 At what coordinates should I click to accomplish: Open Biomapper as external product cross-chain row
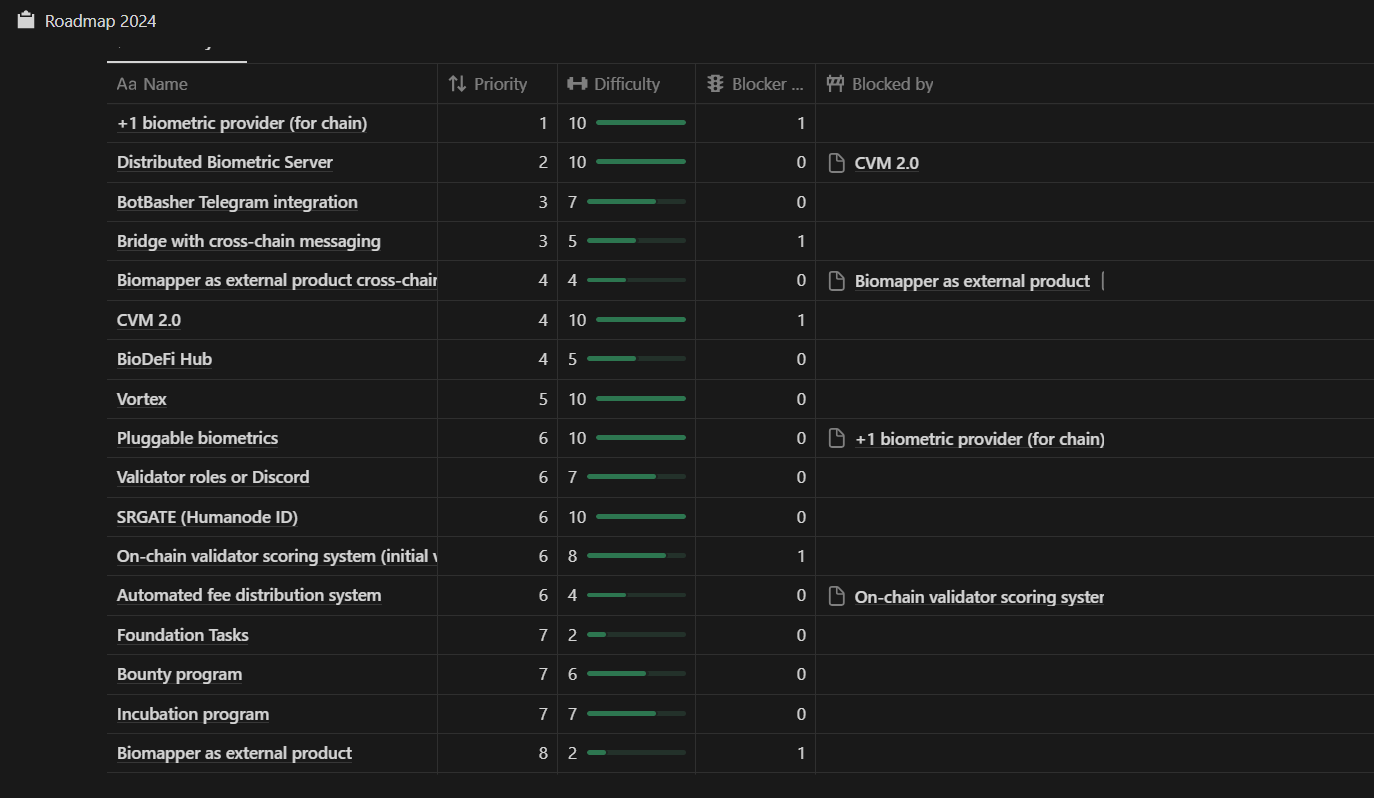pyautogui.click(x=277, y=280)
